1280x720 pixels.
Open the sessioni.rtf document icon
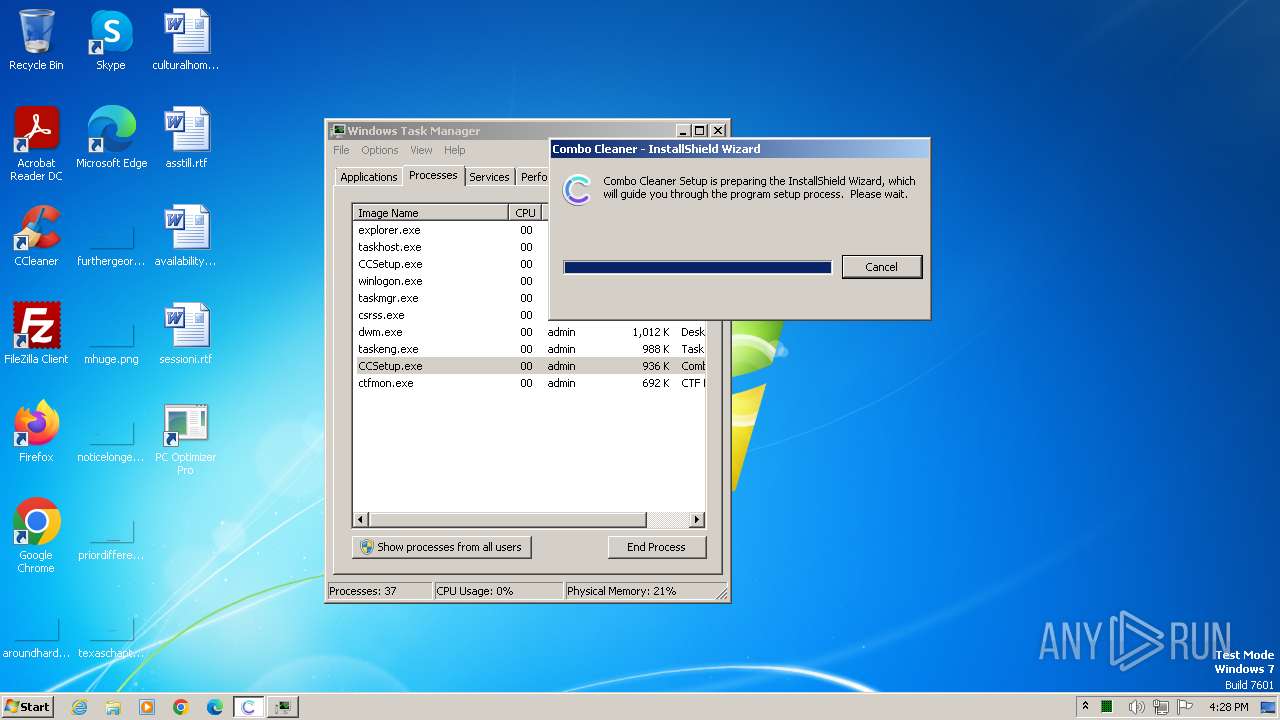tap(186, 334)
